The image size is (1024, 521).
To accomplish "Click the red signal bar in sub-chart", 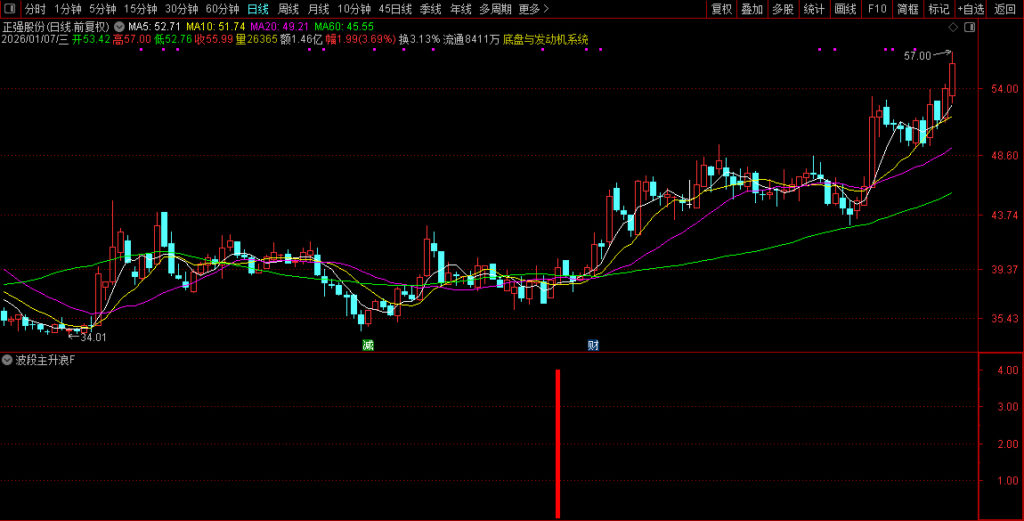I will point(557,443).
